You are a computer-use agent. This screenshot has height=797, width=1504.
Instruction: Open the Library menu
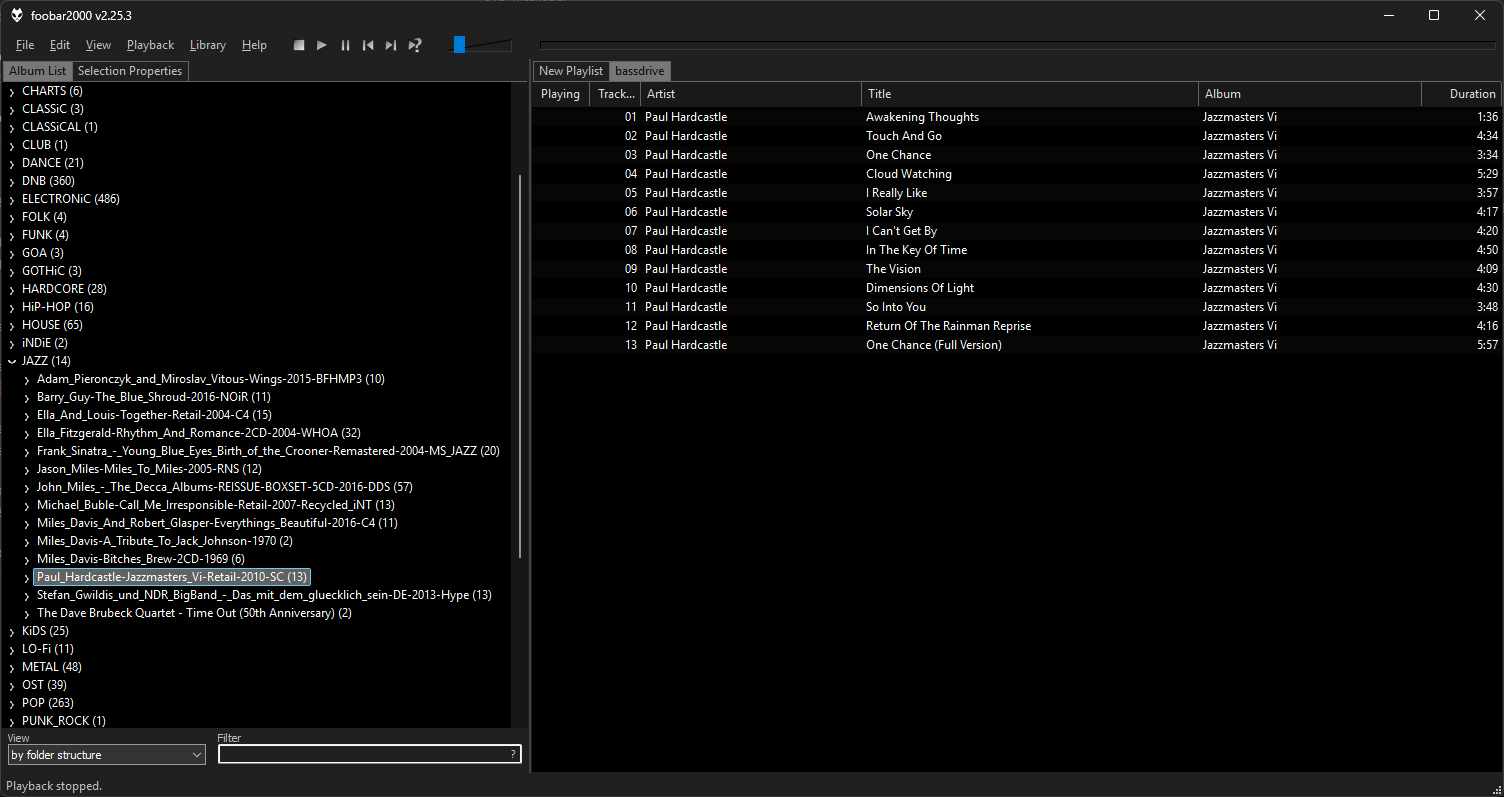(207, 45)
